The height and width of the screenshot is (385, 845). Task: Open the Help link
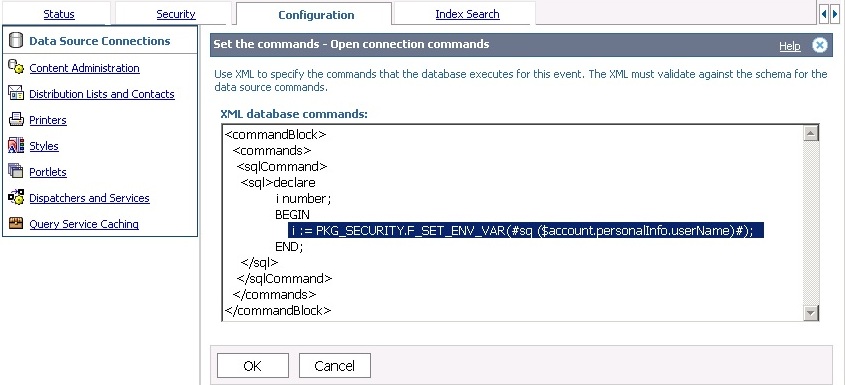click(x=789, y=46)
